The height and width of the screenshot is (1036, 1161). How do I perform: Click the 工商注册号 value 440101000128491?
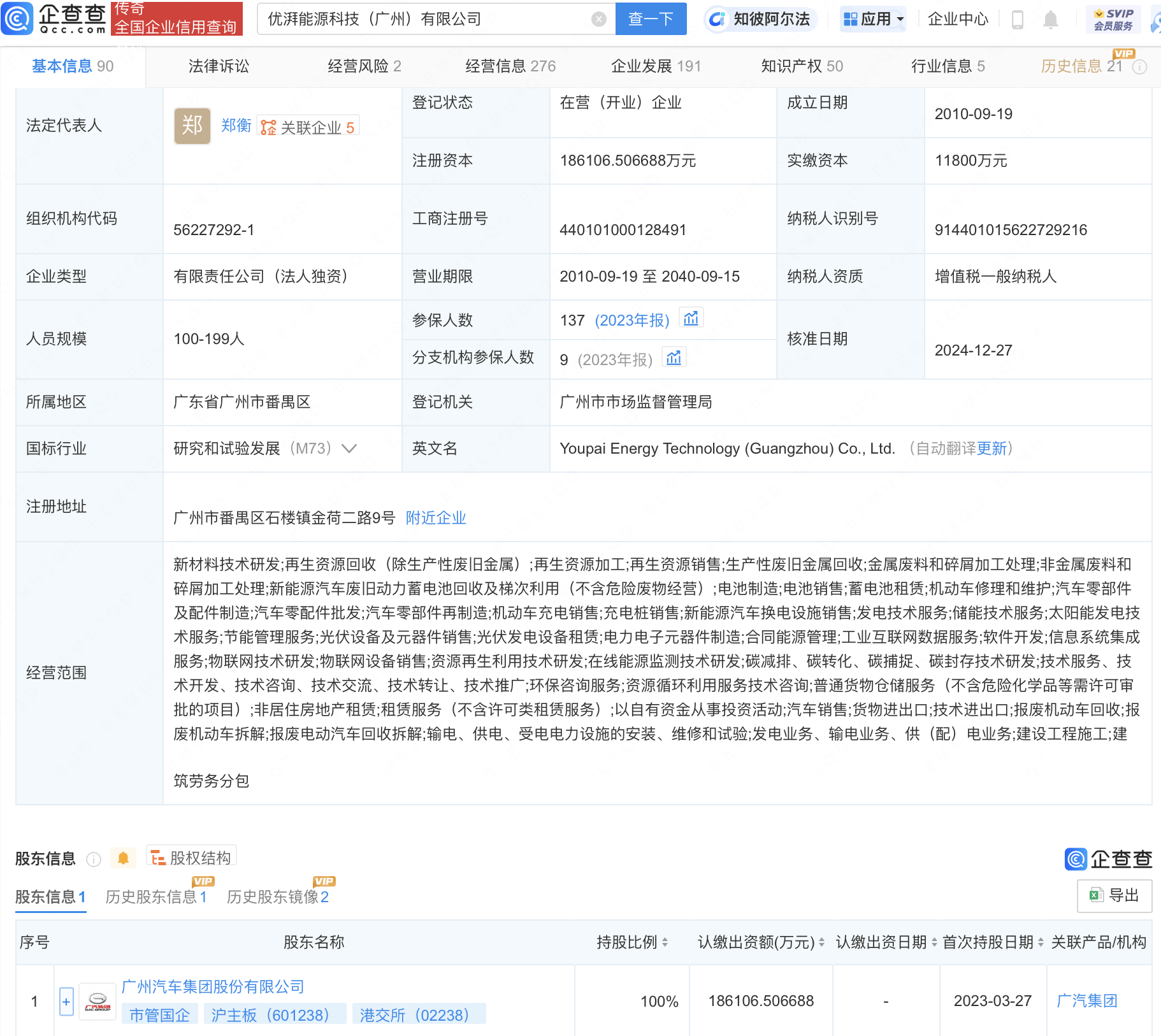click(x=623, y=230)
